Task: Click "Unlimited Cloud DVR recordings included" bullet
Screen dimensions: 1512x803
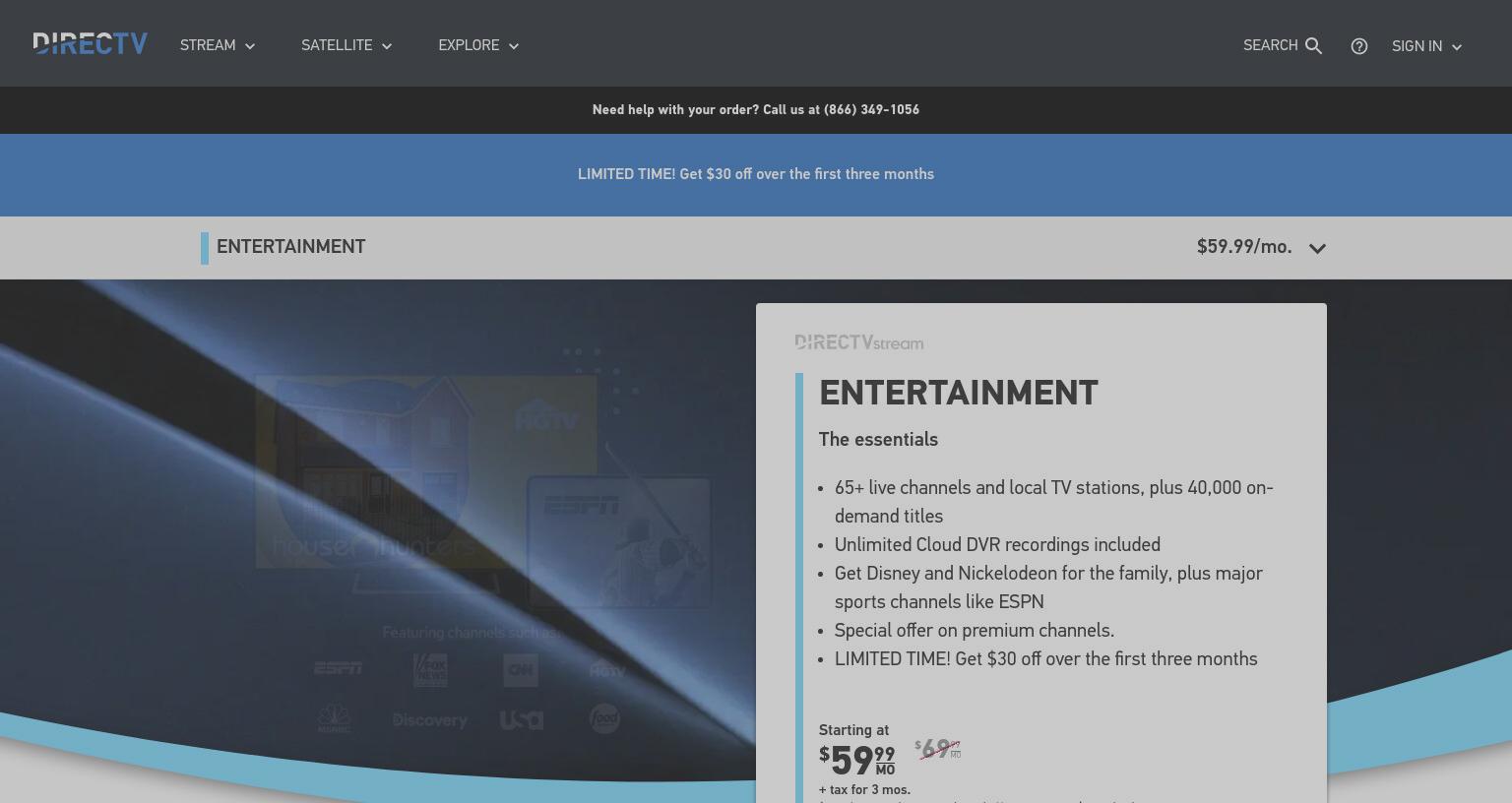Action: [x=997, y=545]
